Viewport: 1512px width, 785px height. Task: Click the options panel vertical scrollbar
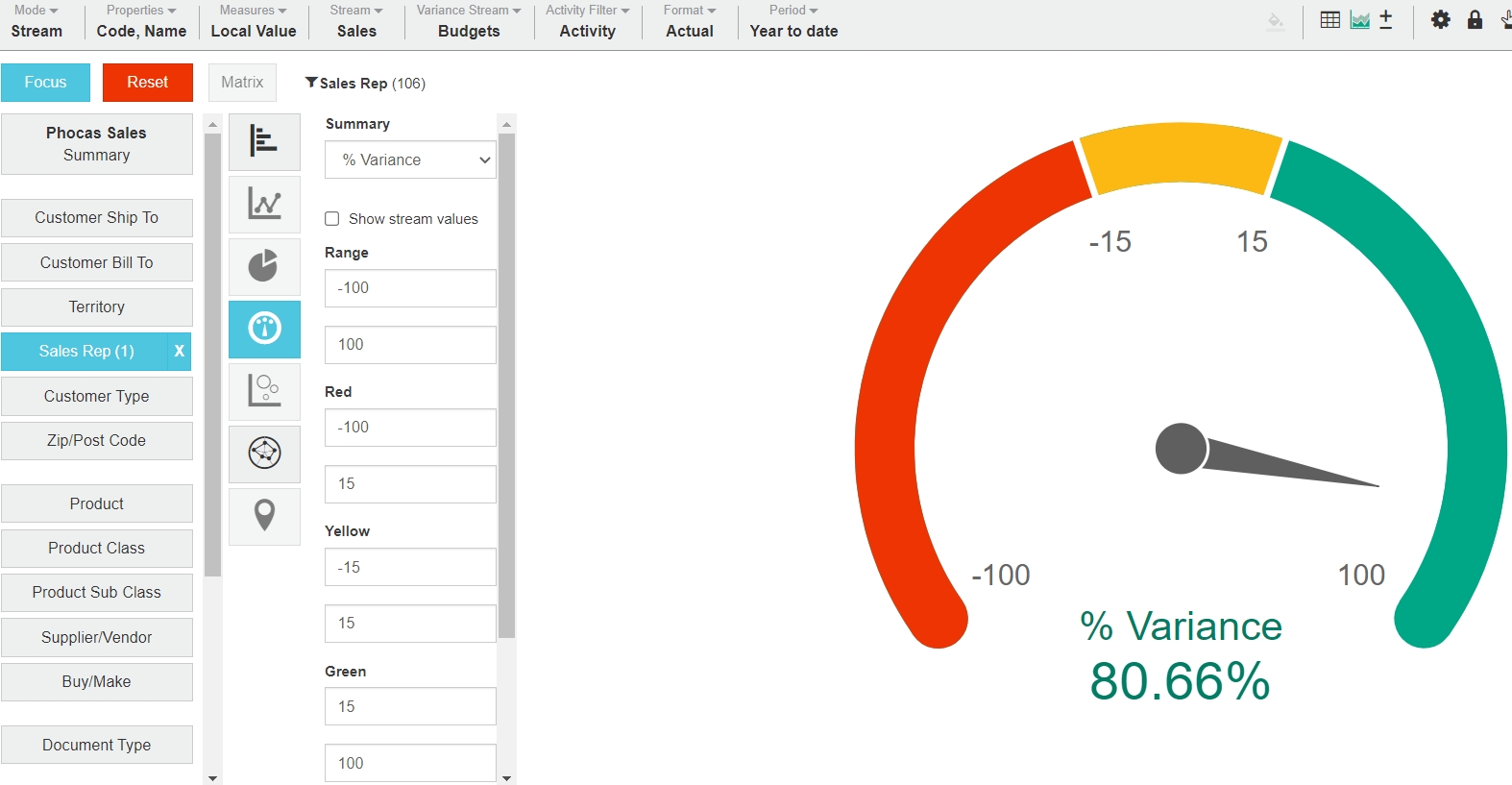506,384
